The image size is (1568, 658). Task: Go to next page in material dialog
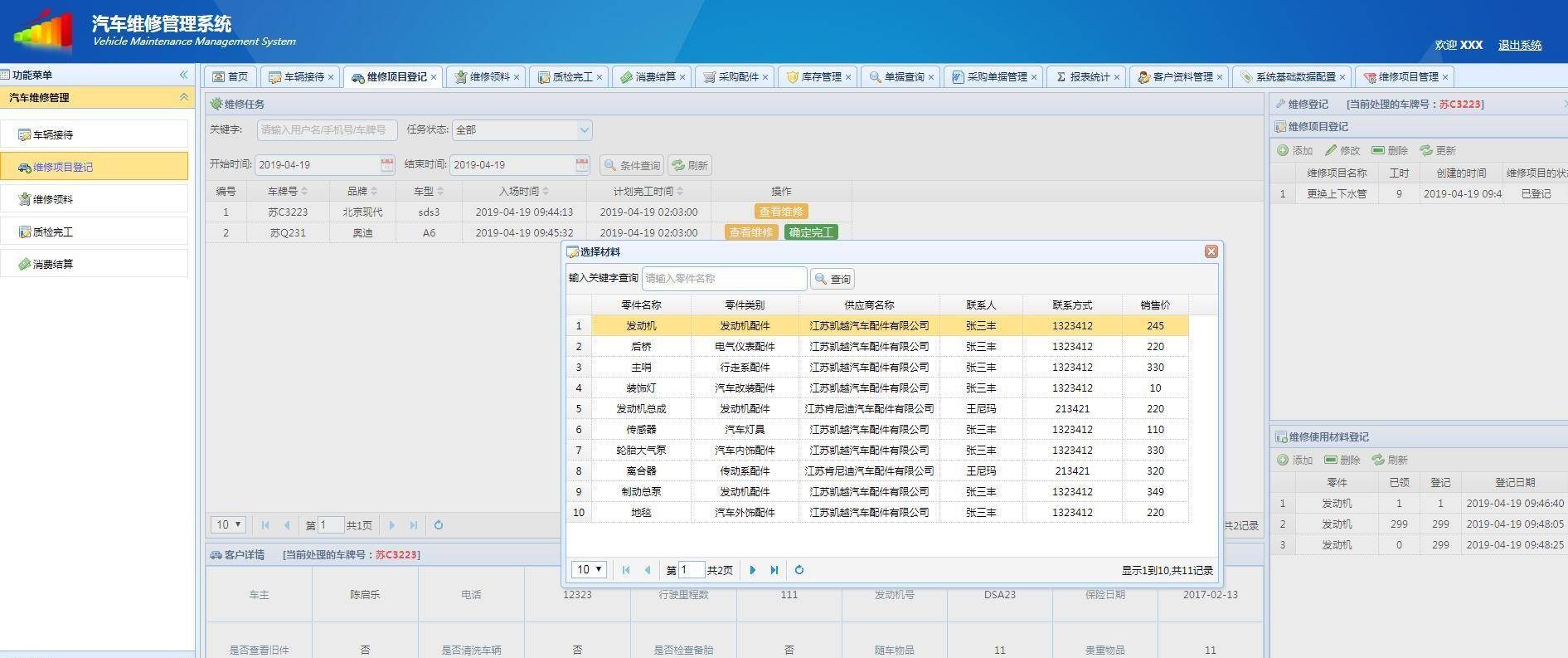(752, 570)
